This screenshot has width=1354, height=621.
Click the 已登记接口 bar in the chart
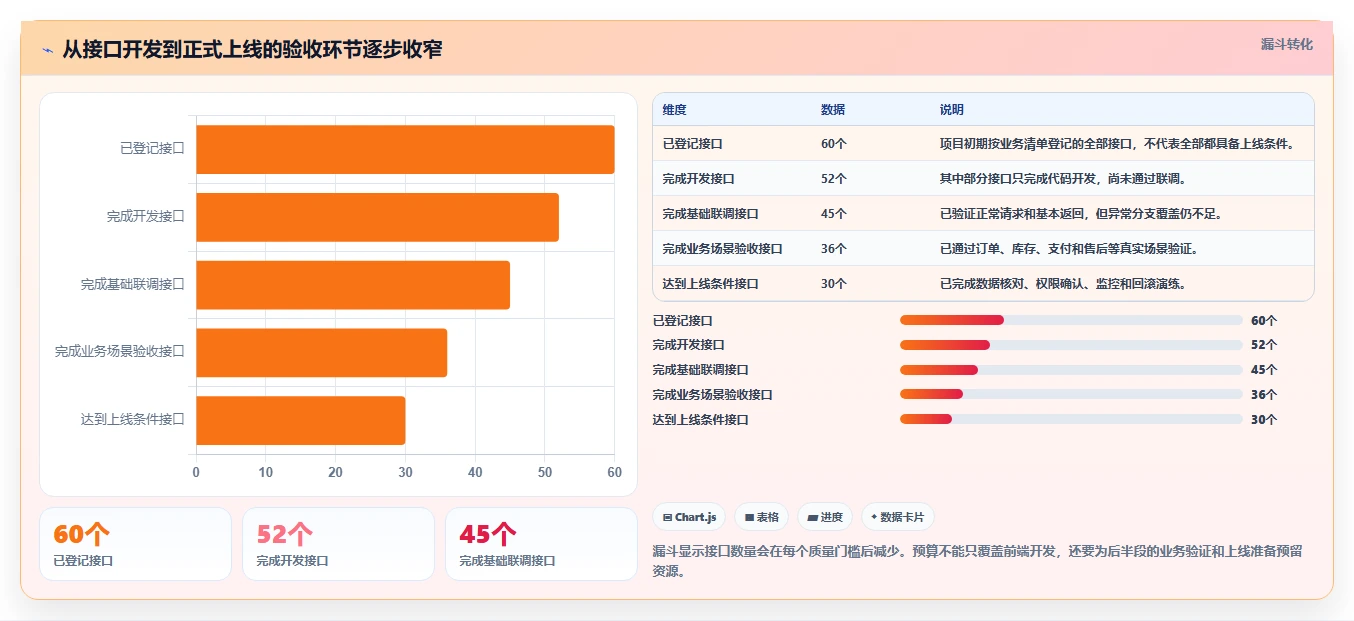(x=405, y=149)
